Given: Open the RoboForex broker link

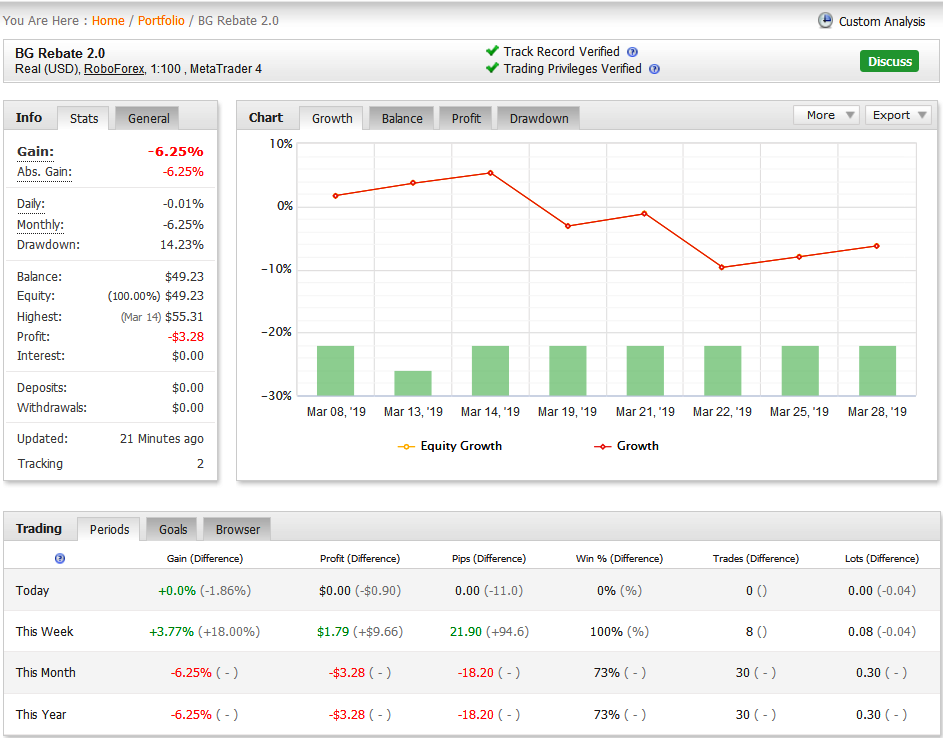Looking at the screenshot, I should click(114, 69).
